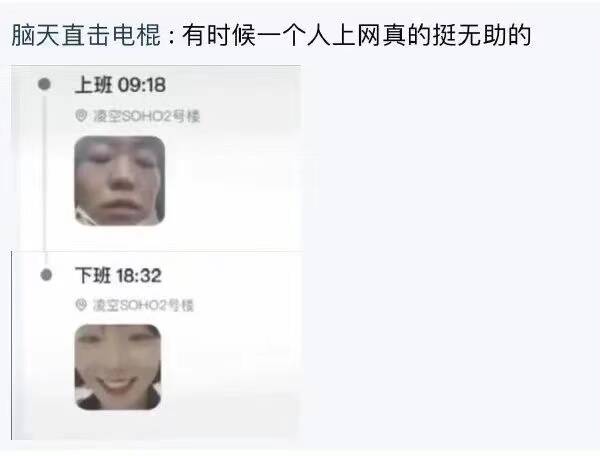Select the 下班 timeline dot marker

pyautogui.click(x=46, y=274)
